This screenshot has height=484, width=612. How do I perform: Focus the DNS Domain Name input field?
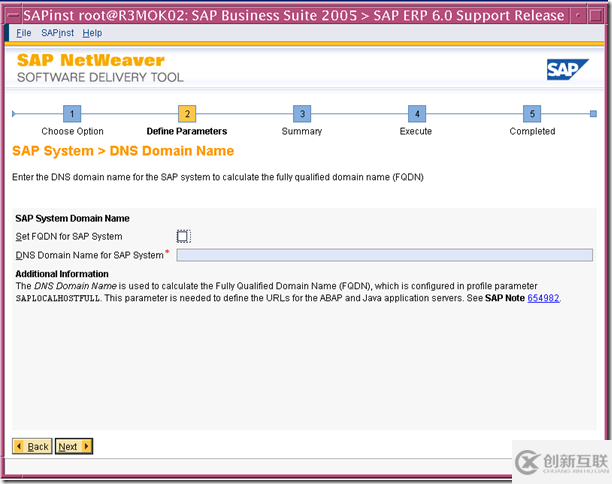[x=384, y=255]
